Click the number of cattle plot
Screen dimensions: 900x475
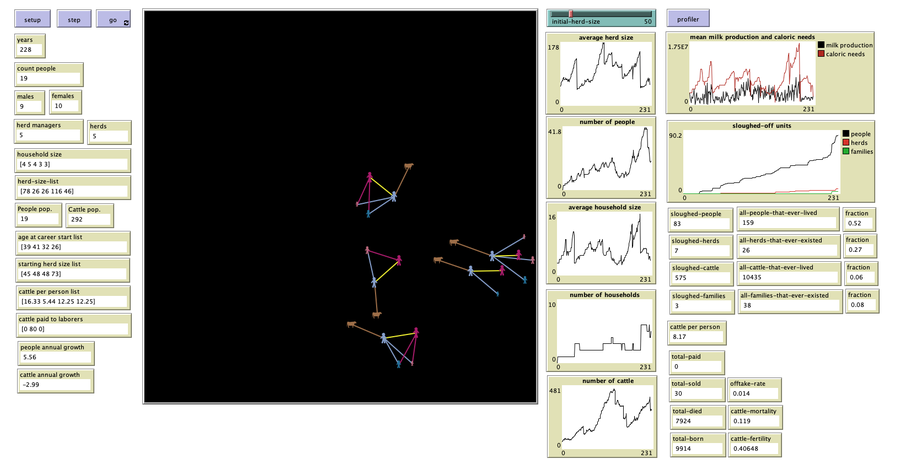click(602, 417)
